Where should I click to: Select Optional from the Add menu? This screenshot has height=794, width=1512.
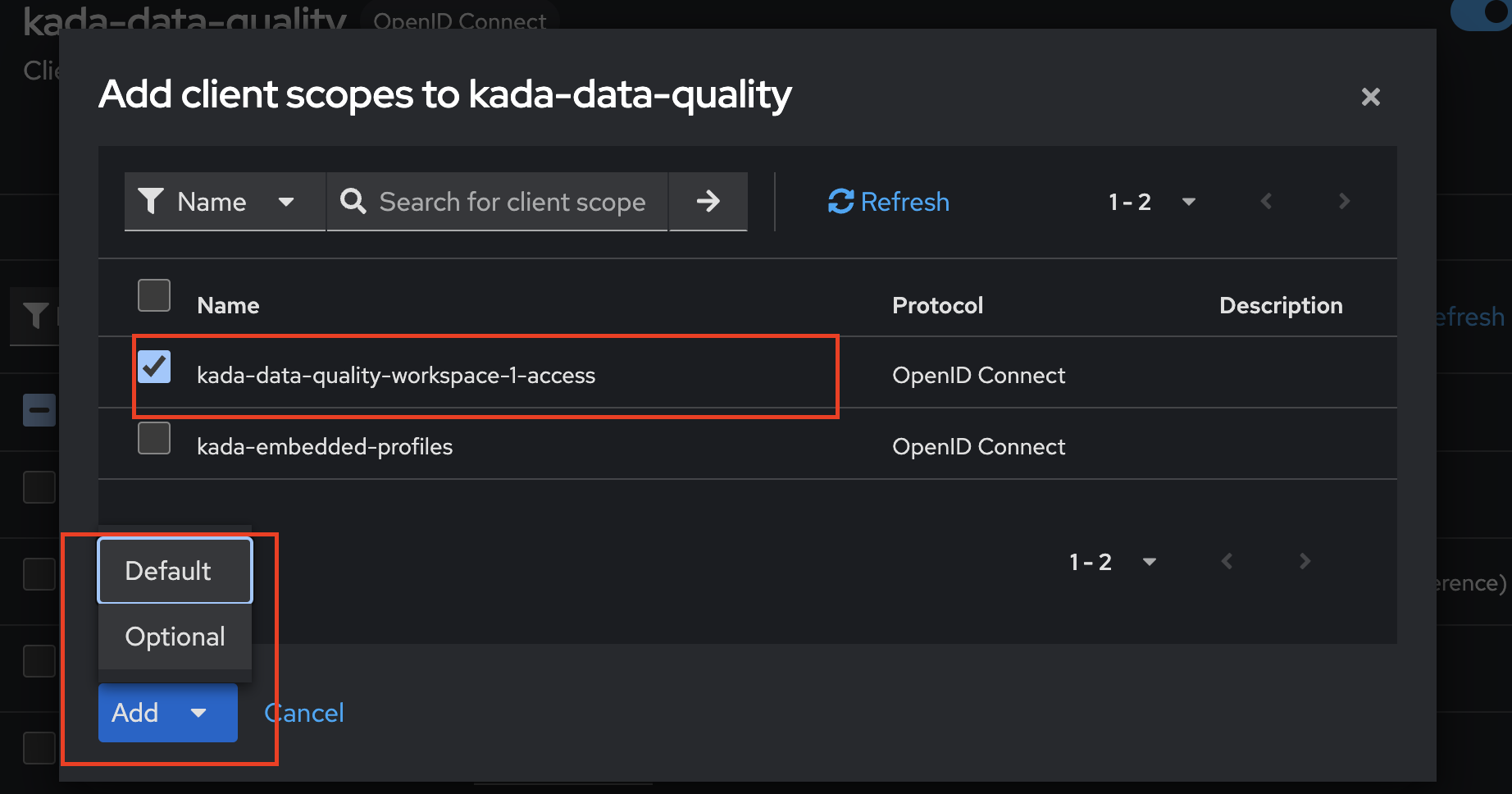click(x=175, y=637)
